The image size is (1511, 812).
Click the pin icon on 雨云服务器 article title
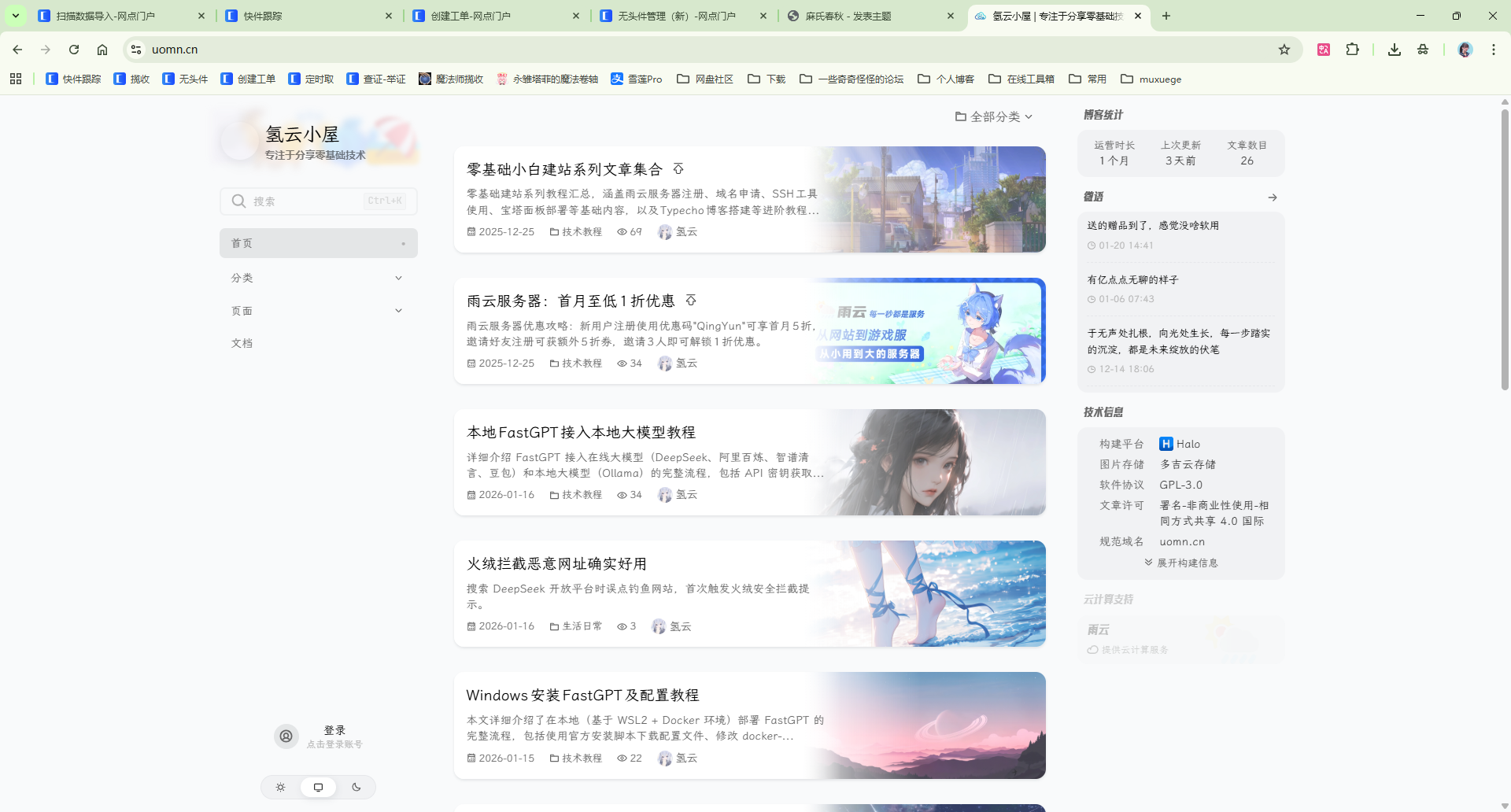pyautogui.click(x=690, y=301)
